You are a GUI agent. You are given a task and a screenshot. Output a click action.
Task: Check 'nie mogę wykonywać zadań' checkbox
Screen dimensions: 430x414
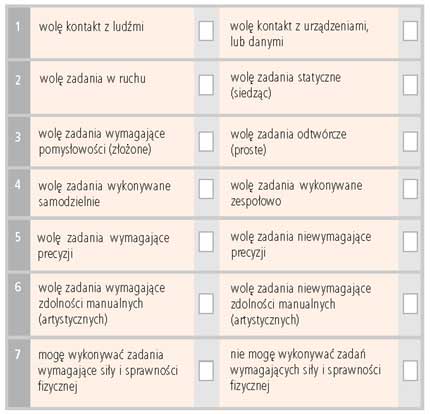pyautogui.click(x=410, y=371)
